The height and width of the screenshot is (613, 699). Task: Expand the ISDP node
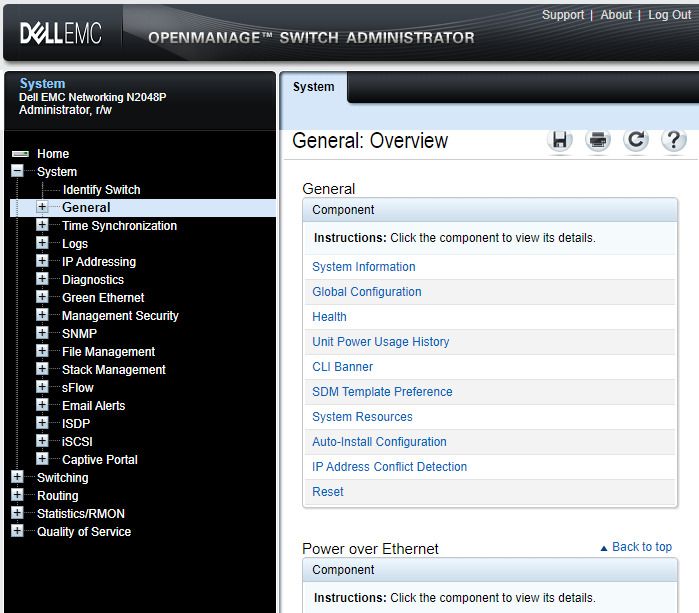click(x=42, y=423)
